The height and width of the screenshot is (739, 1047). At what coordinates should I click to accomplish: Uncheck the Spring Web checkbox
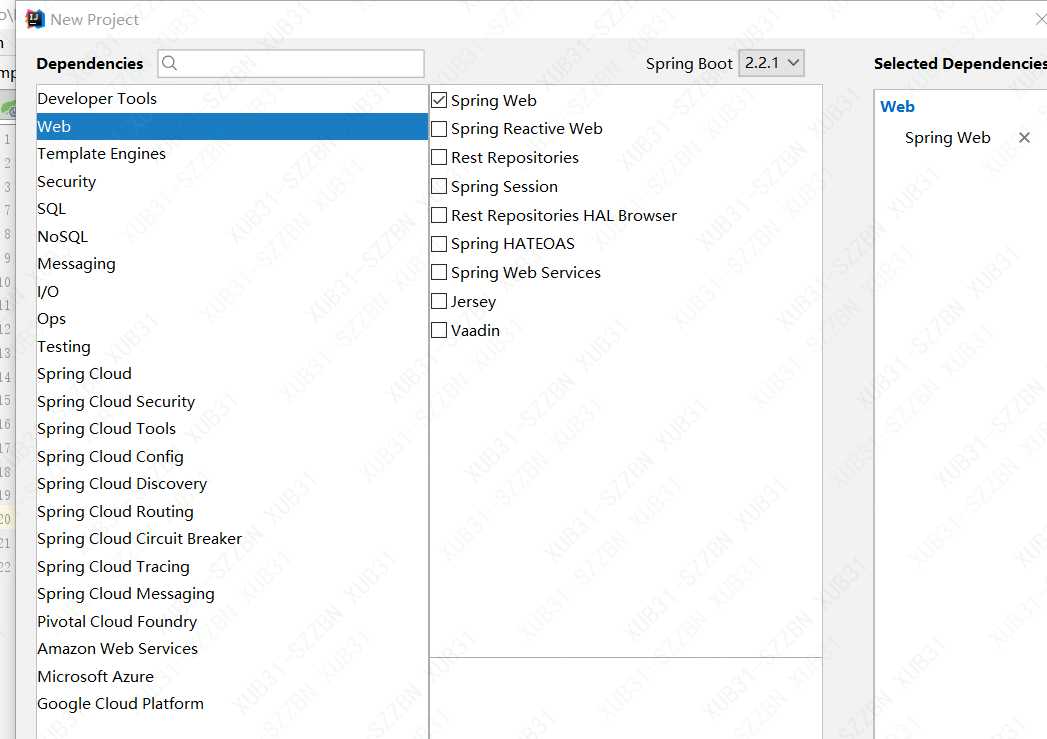pos(439,100)
